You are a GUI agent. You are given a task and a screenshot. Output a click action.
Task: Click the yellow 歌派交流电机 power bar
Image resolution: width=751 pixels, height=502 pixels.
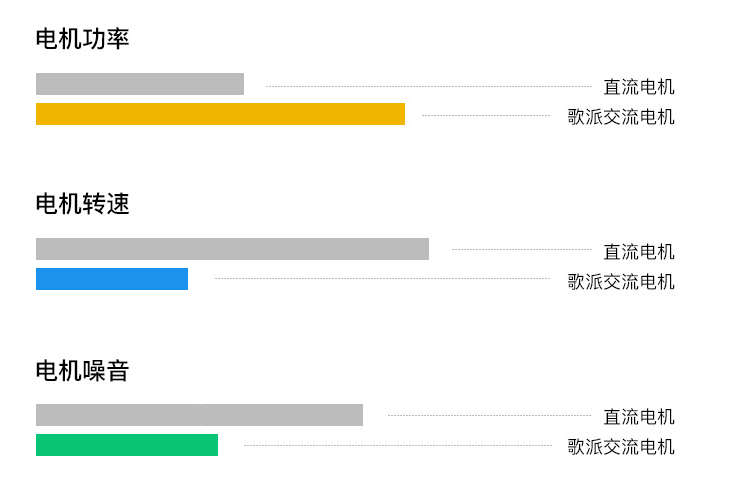[220, 114]
